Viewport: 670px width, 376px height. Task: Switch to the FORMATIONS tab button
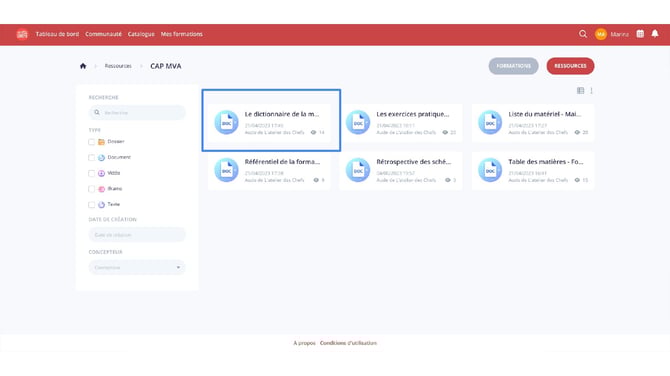[514, 66]
